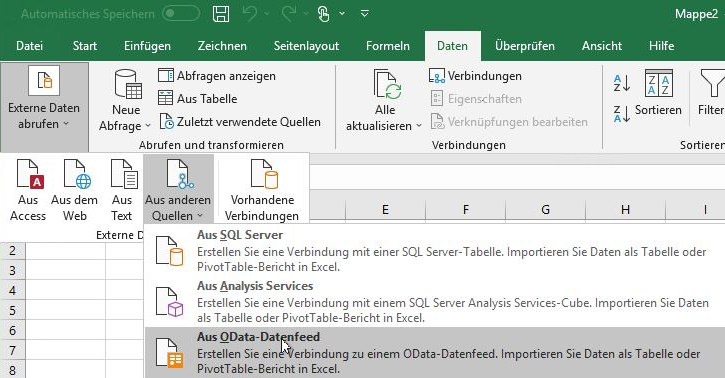Viewport: 725px width, 378px height.
Task: Switch to the Ansicht tab
Action: [602, 46]
